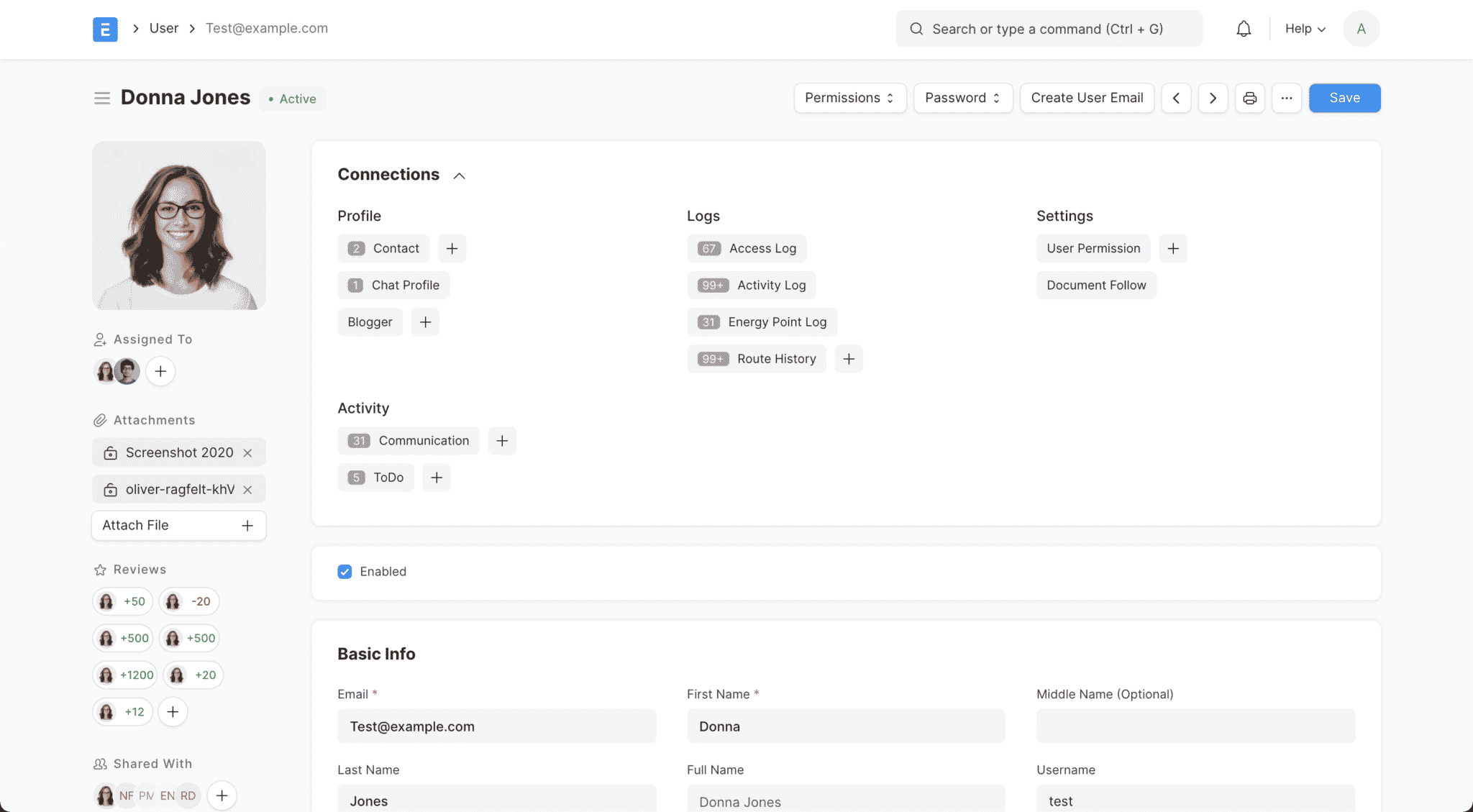Click inside the Email input field
This screenshot has height=812, width=1473.
tap(496, 726)
